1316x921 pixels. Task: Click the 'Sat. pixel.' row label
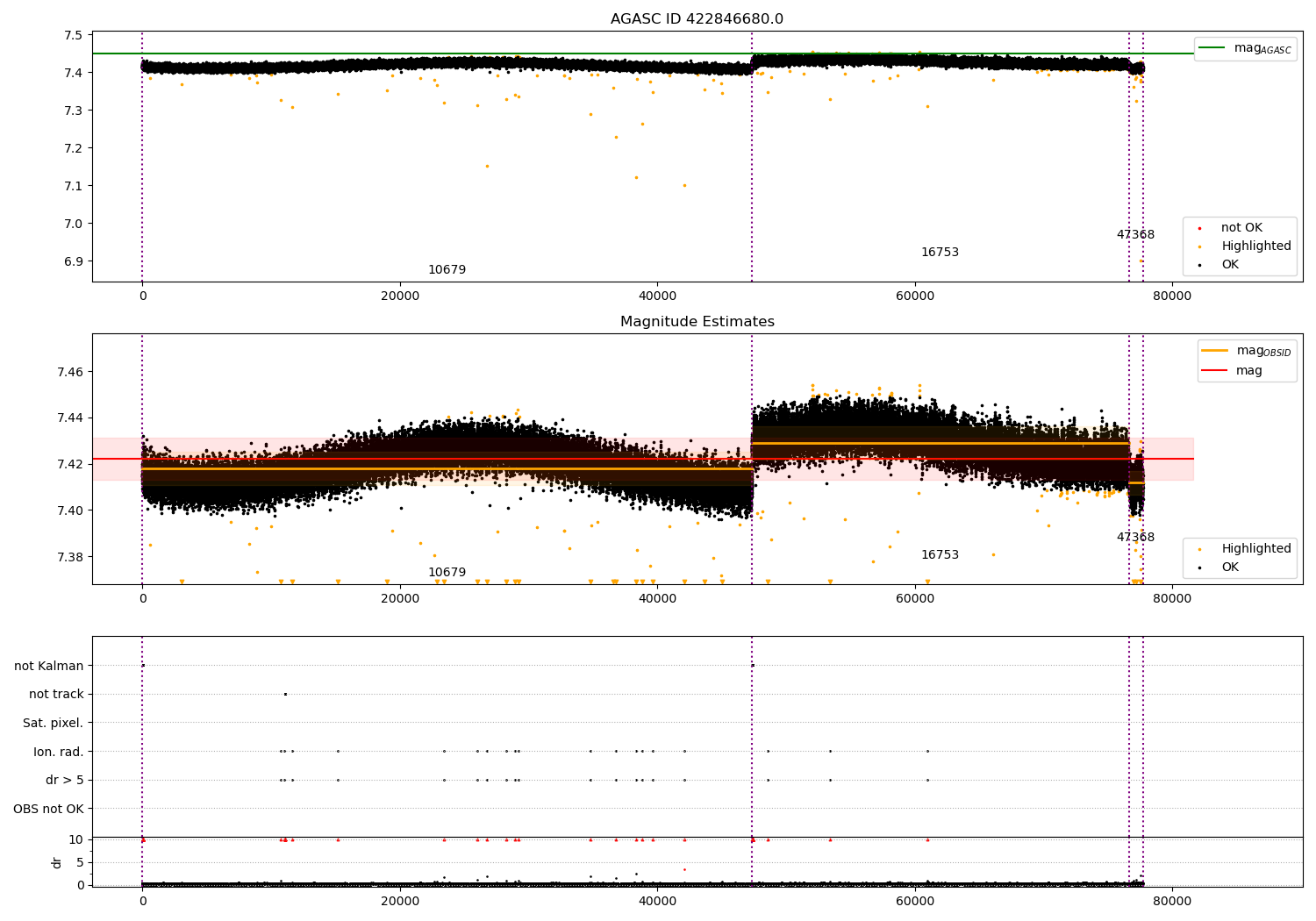pyautogui.click(x=54, y=723)
